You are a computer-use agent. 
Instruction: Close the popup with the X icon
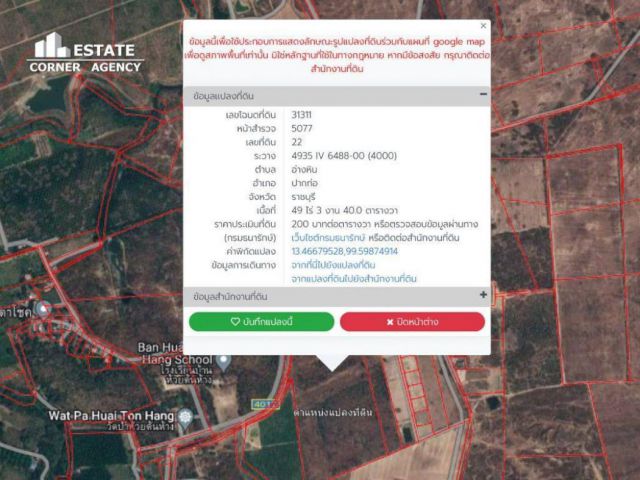484,26
